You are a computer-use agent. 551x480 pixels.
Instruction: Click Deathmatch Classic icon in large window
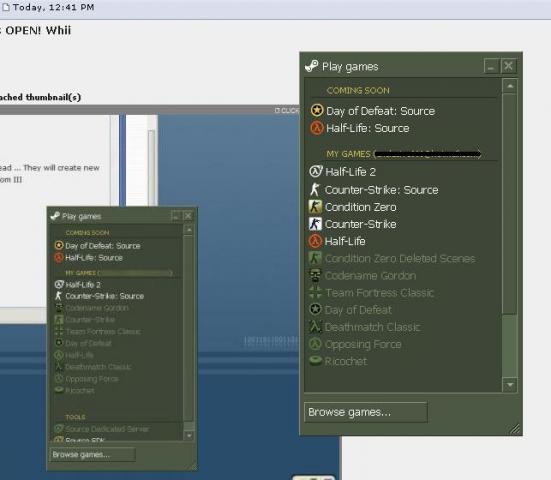click(315, 326)
